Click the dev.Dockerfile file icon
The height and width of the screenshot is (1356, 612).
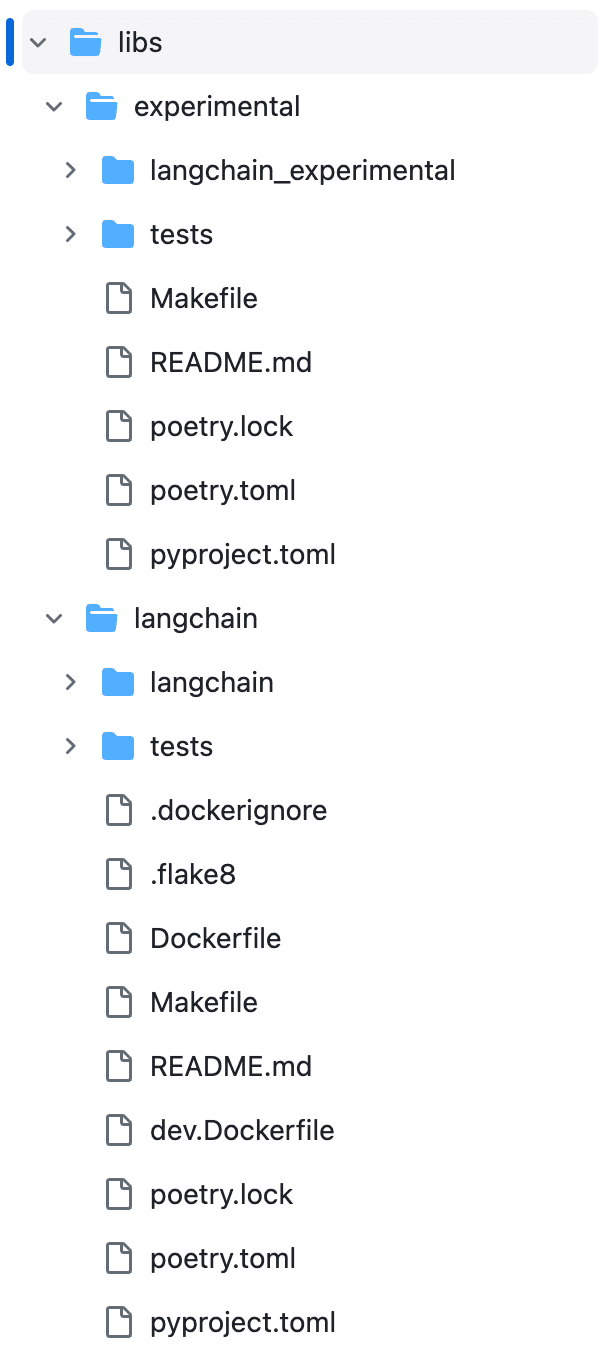(x=119, y=1130)
